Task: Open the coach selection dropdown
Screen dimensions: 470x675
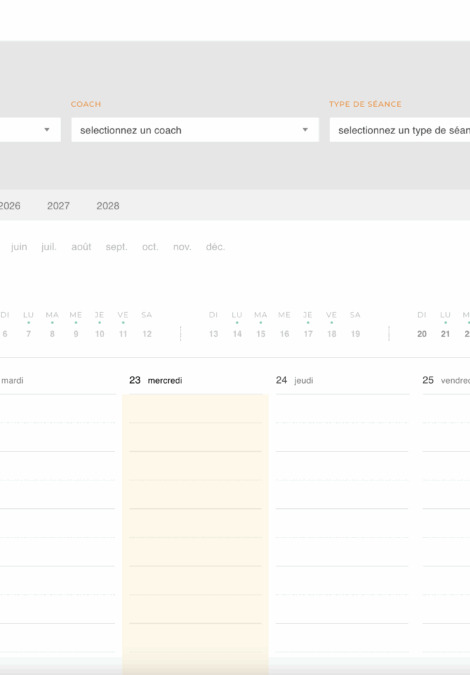Action: 195,130
